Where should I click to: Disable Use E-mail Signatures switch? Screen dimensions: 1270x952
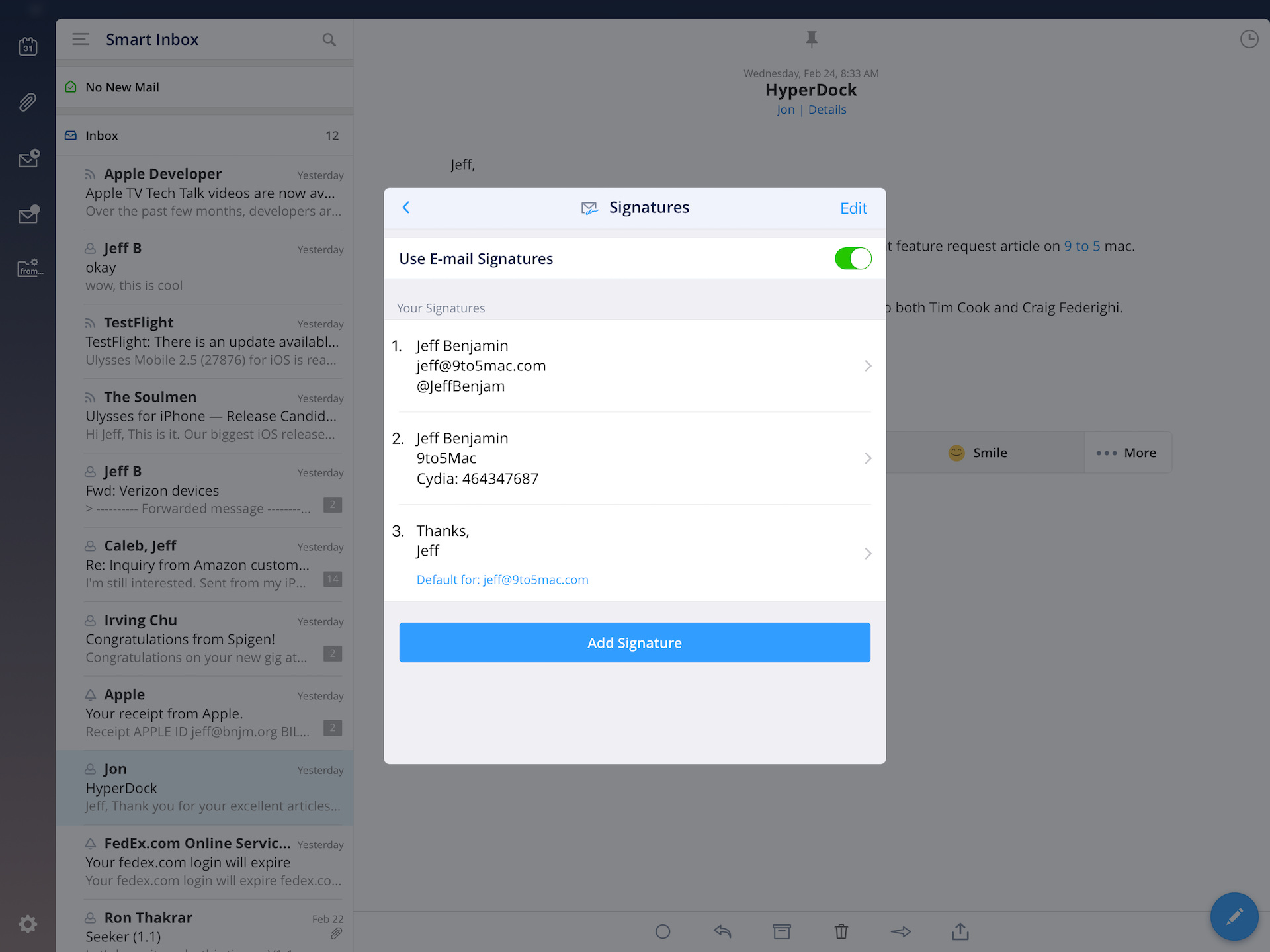click(853, 259)
